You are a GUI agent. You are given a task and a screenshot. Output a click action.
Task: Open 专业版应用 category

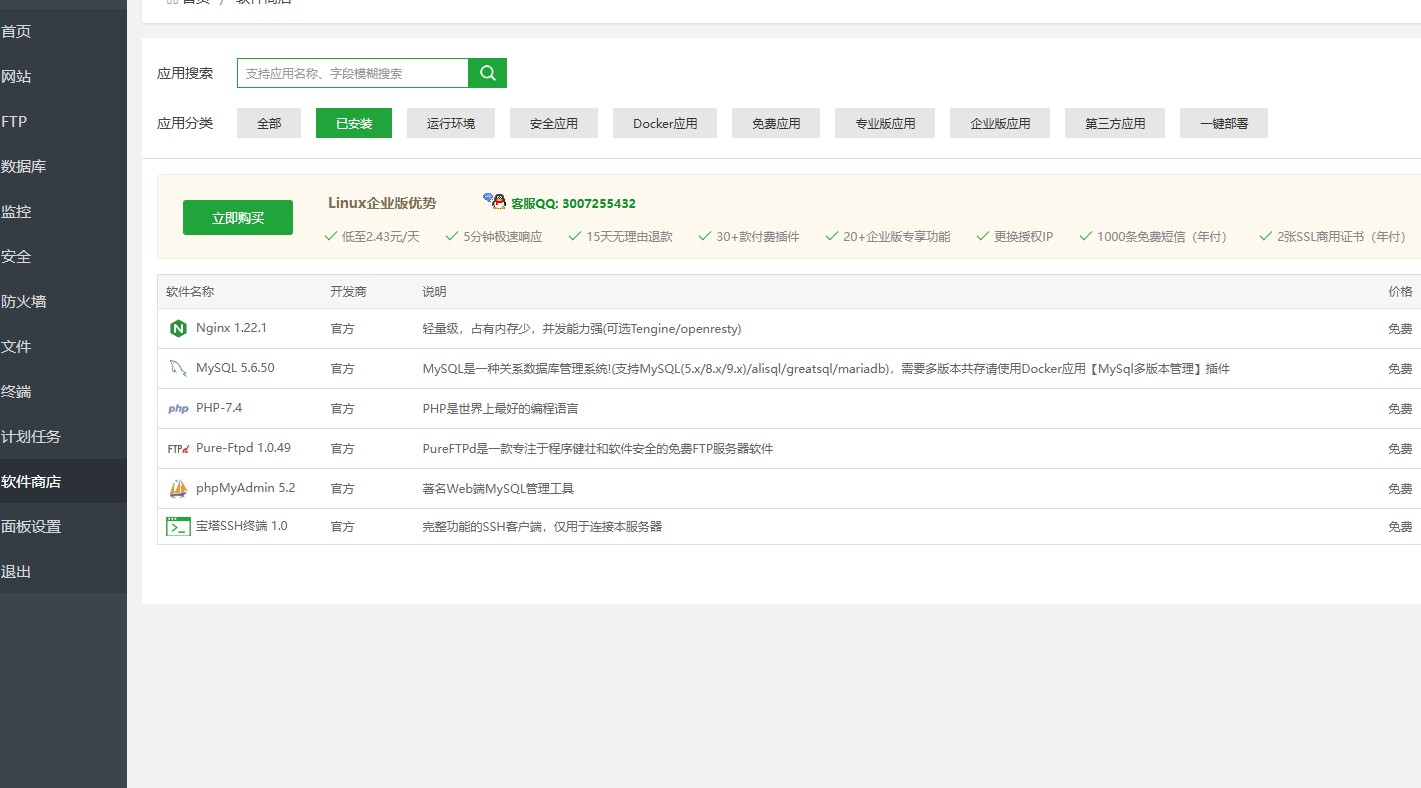tap(885, 123)
